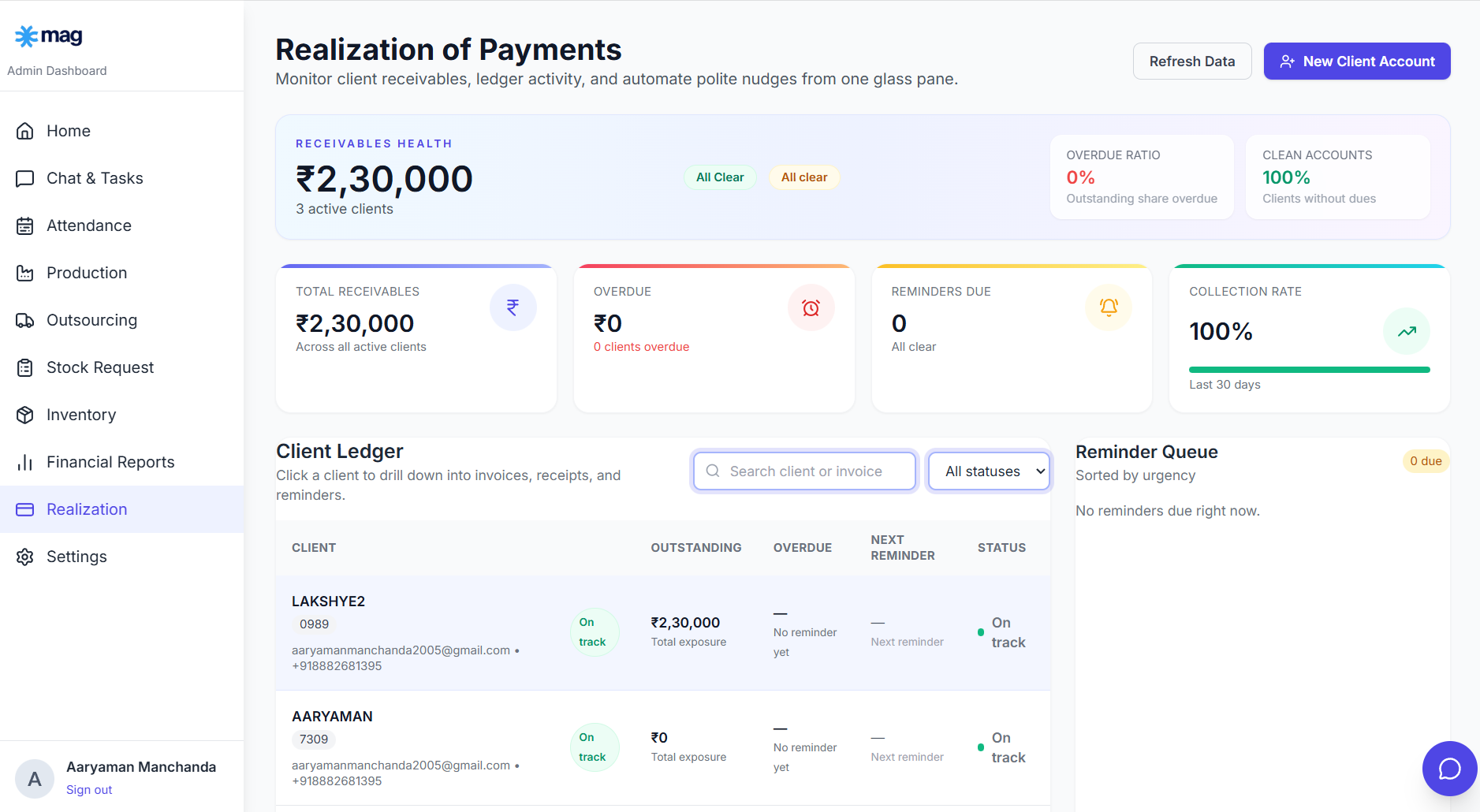This screenshot has width=1480, height=812.
Task: Open the floating chat bubble
Action: click(1449, 769)
